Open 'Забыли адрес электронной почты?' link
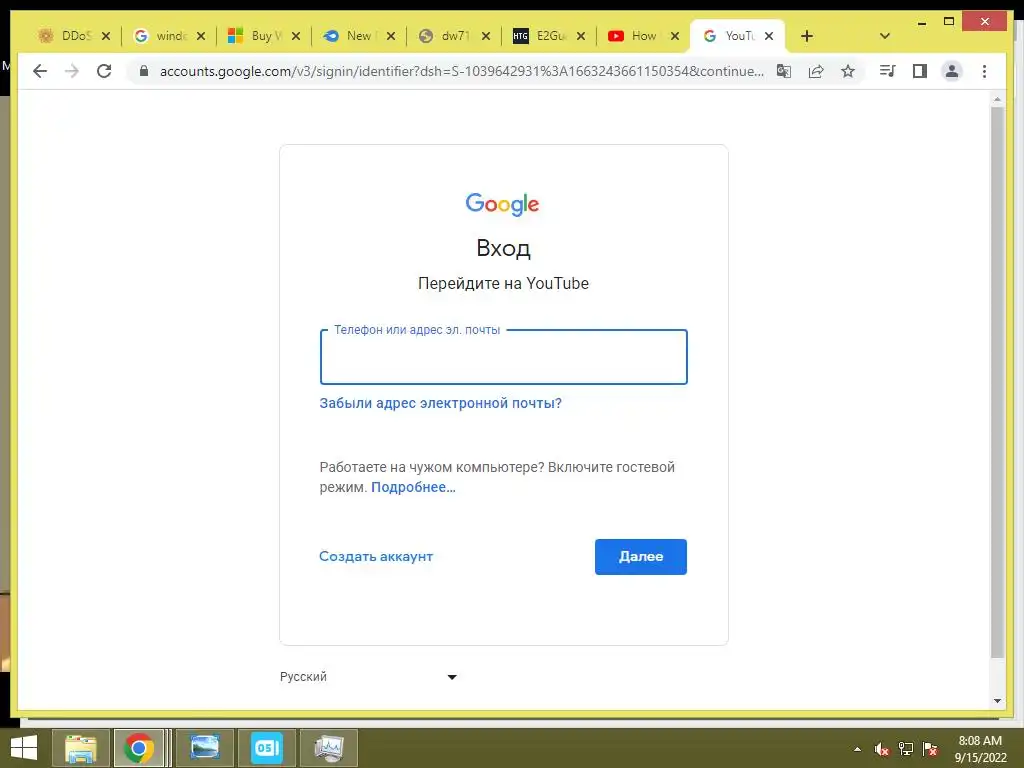This screenshot has height=768, width=1024. click(x=440, y=403)
